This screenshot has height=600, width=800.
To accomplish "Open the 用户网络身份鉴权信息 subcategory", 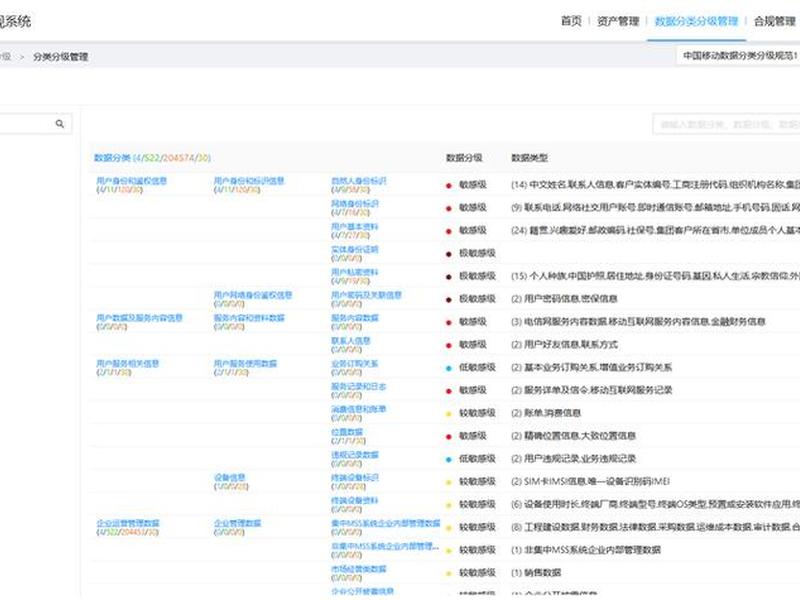I will pos(253,295).
